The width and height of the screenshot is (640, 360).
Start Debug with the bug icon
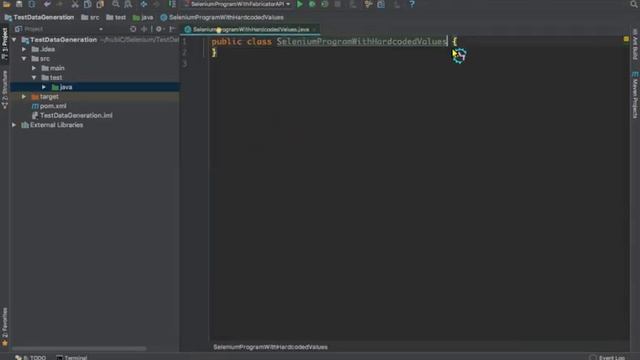312,4
